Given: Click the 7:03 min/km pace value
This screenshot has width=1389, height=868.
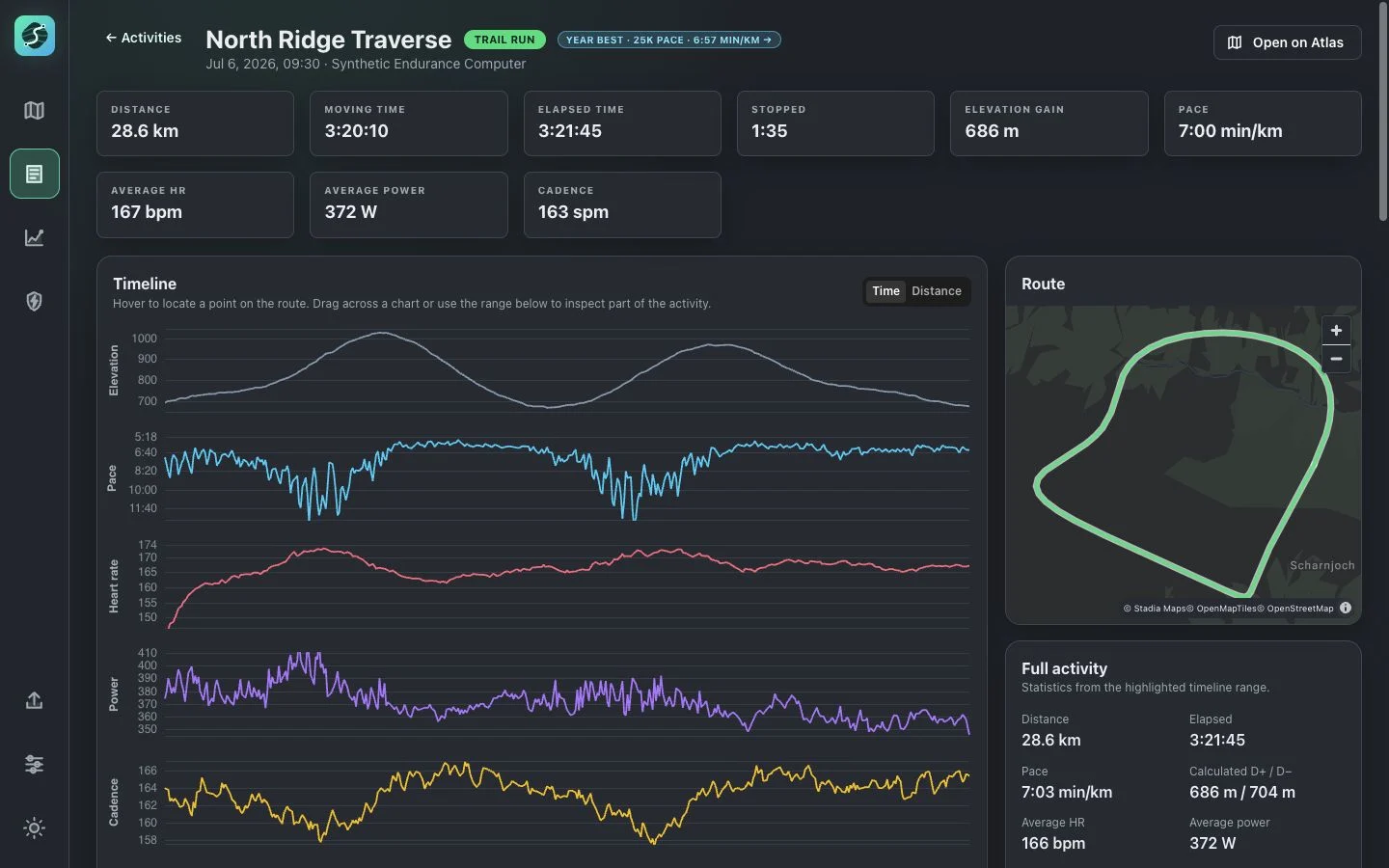Looking at the screenshot, I should (1067, 792).
